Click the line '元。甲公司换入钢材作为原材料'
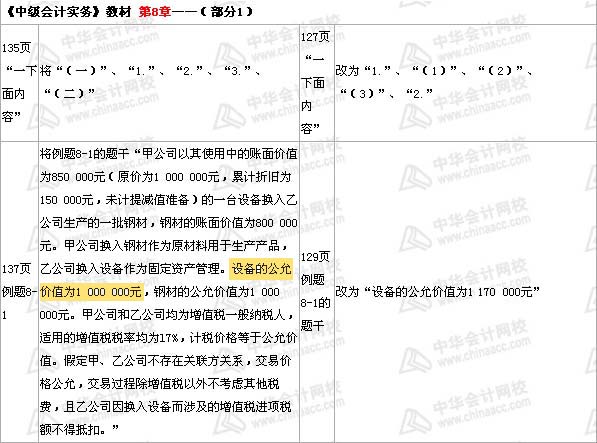This screenshot has width=597, height=443. tap(164, 246)
